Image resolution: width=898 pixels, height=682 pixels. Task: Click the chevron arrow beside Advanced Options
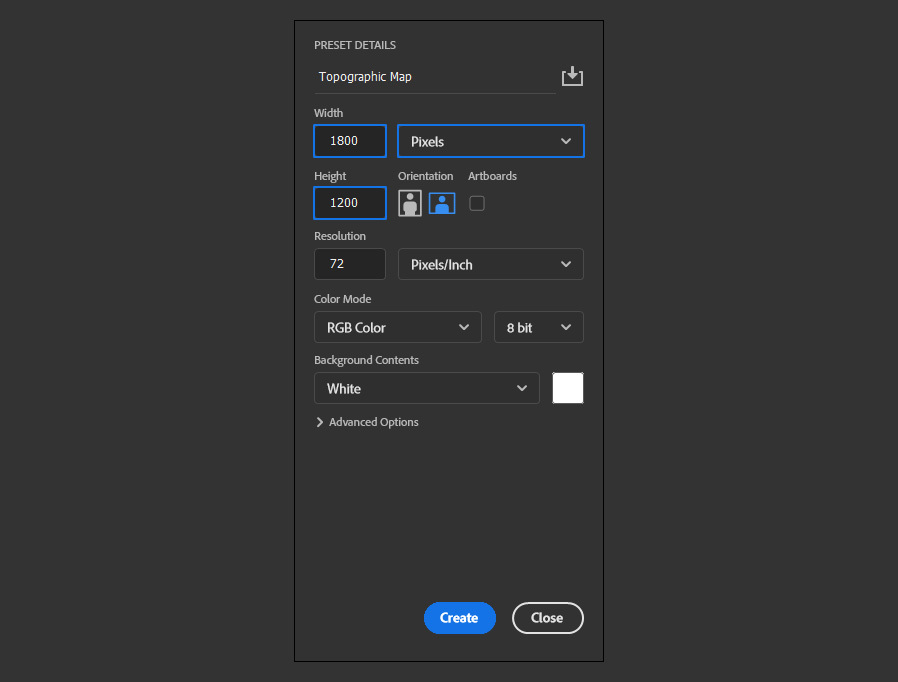(320, 422)
